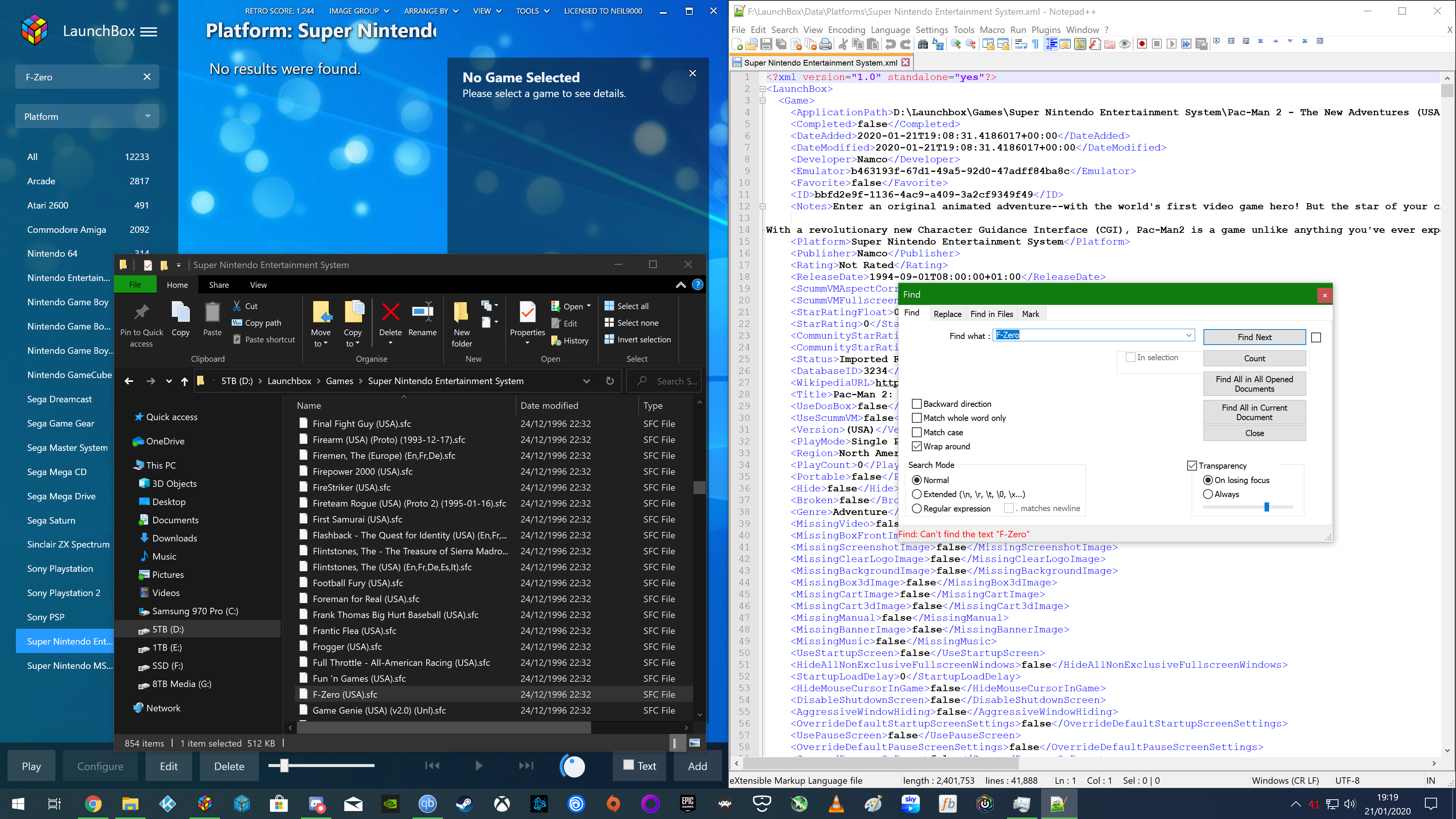
Task: Uncheck the Wrap around checkbox
Action: (x=917, y=447)
